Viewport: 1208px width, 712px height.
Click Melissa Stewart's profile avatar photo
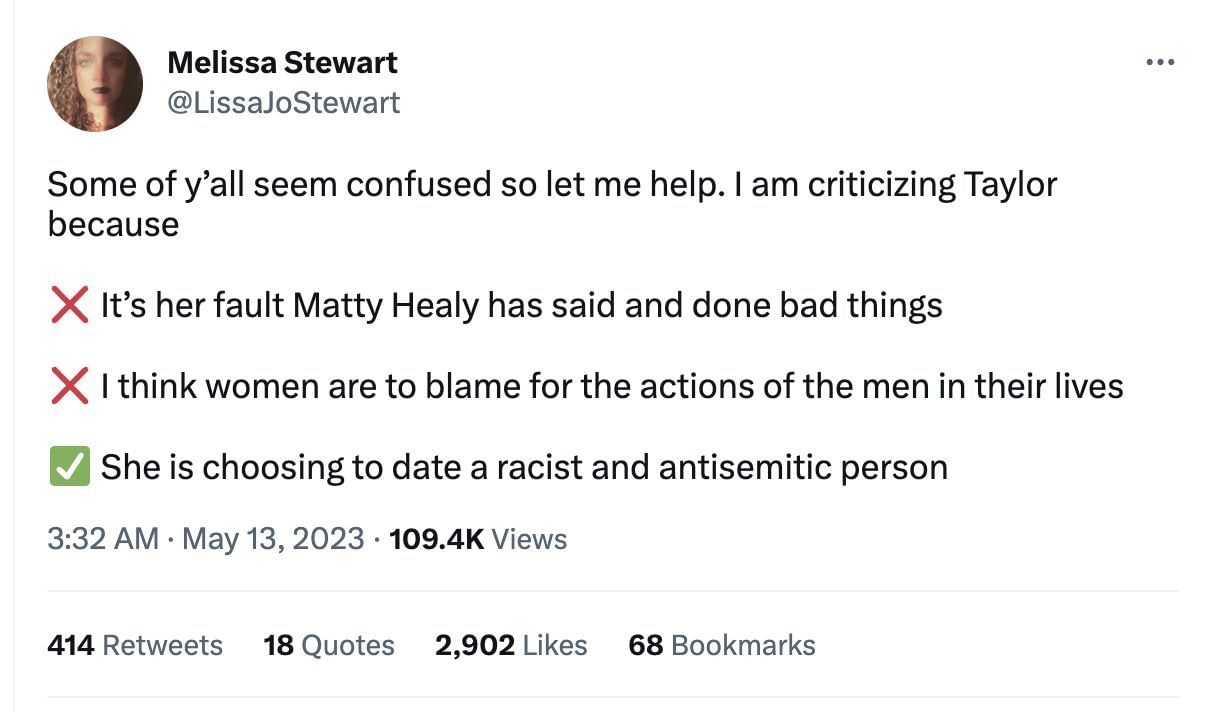[x=95, y=84]
